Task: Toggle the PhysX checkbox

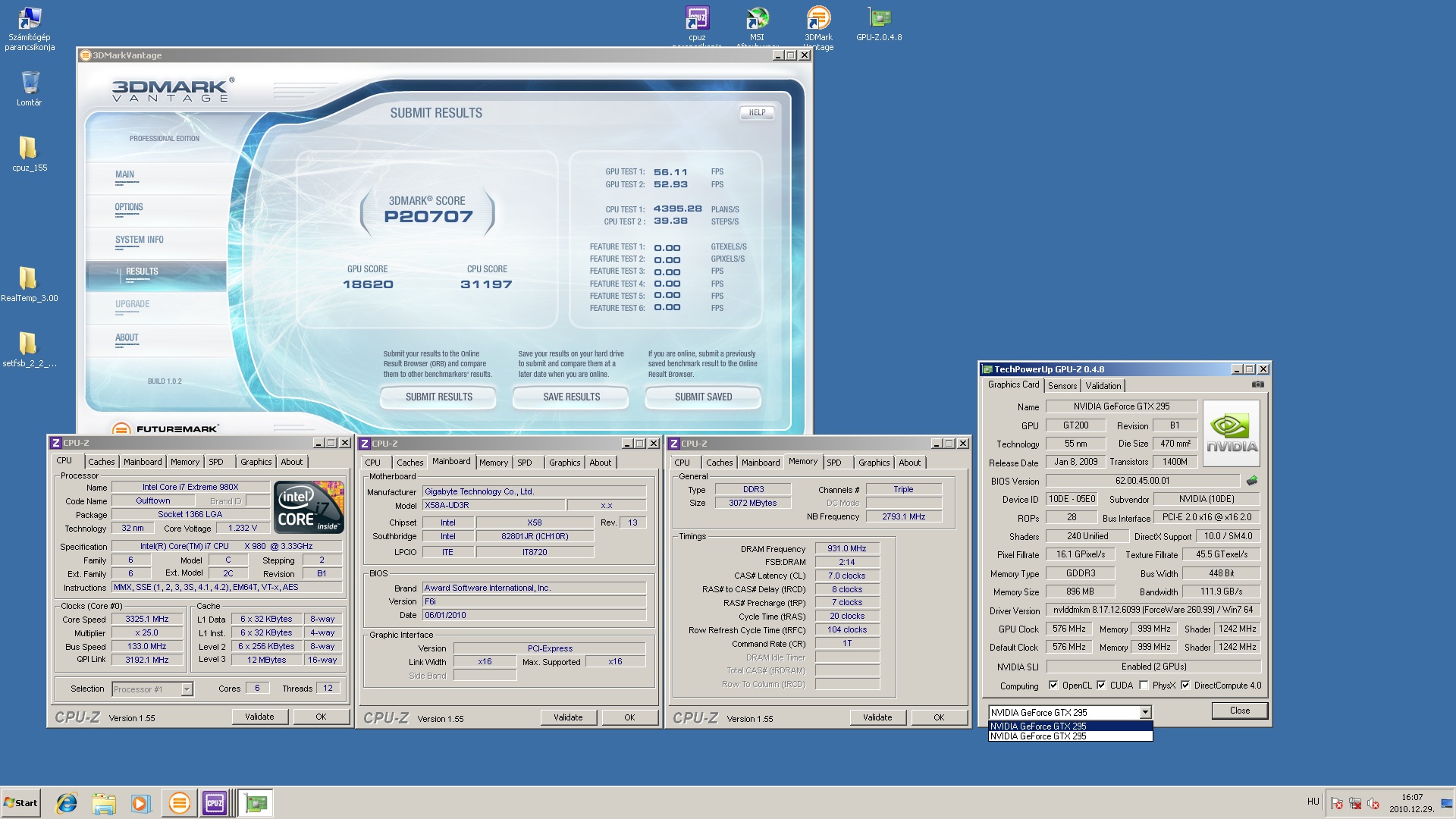Action: tap(1143, 686)
